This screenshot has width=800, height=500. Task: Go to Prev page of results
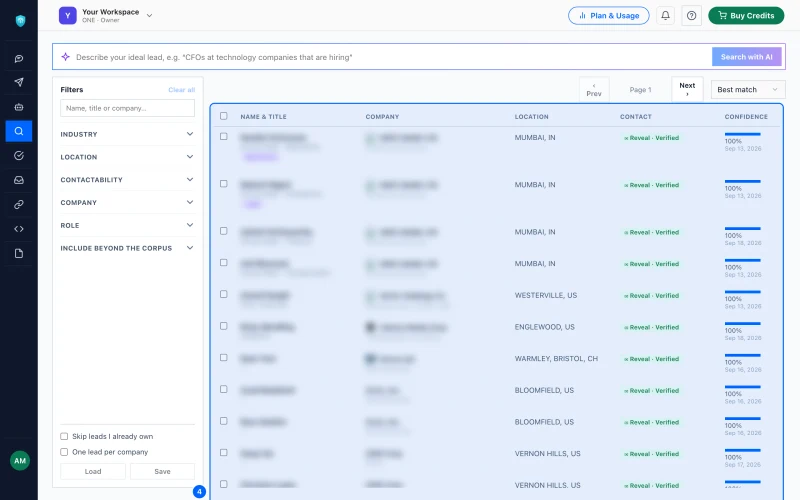click(594, 90)
